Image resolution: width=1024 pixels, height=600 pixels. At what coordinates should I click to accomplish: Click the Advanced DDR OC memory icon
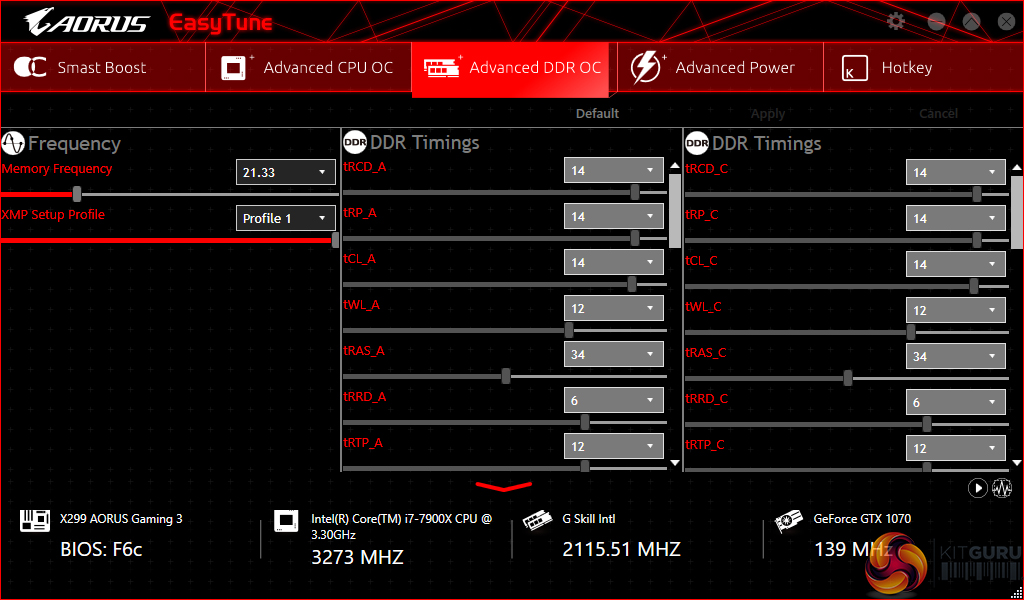click(x=441, y=67)
